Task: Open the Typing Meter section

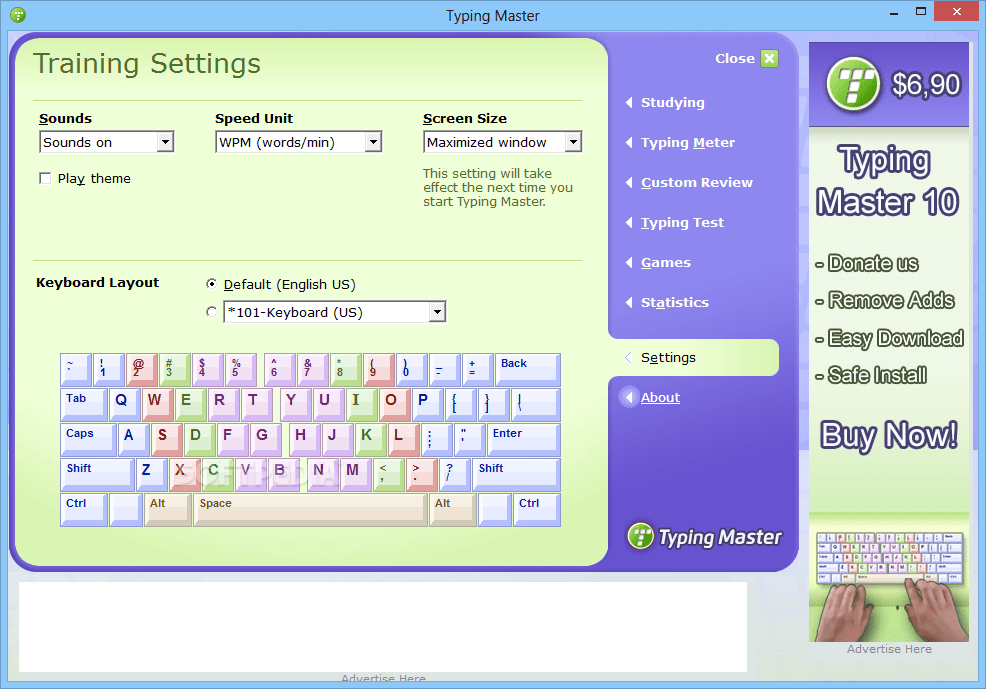Action: (x=687, y=143)
